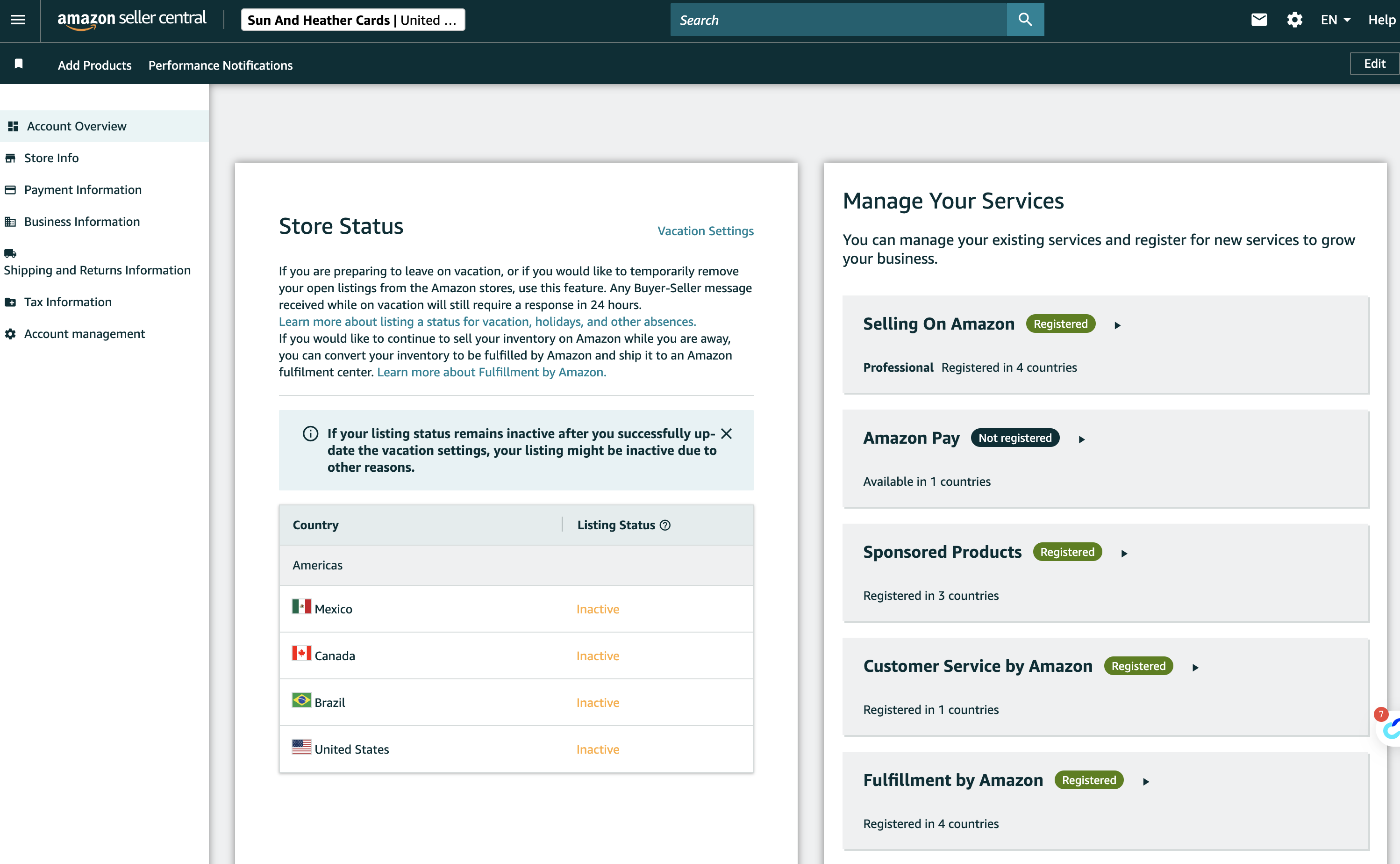Click the Shipping and Returns truck icon
Image resolution: width=1400 pixels, height=864 pixels.
(x=10, y=253)
